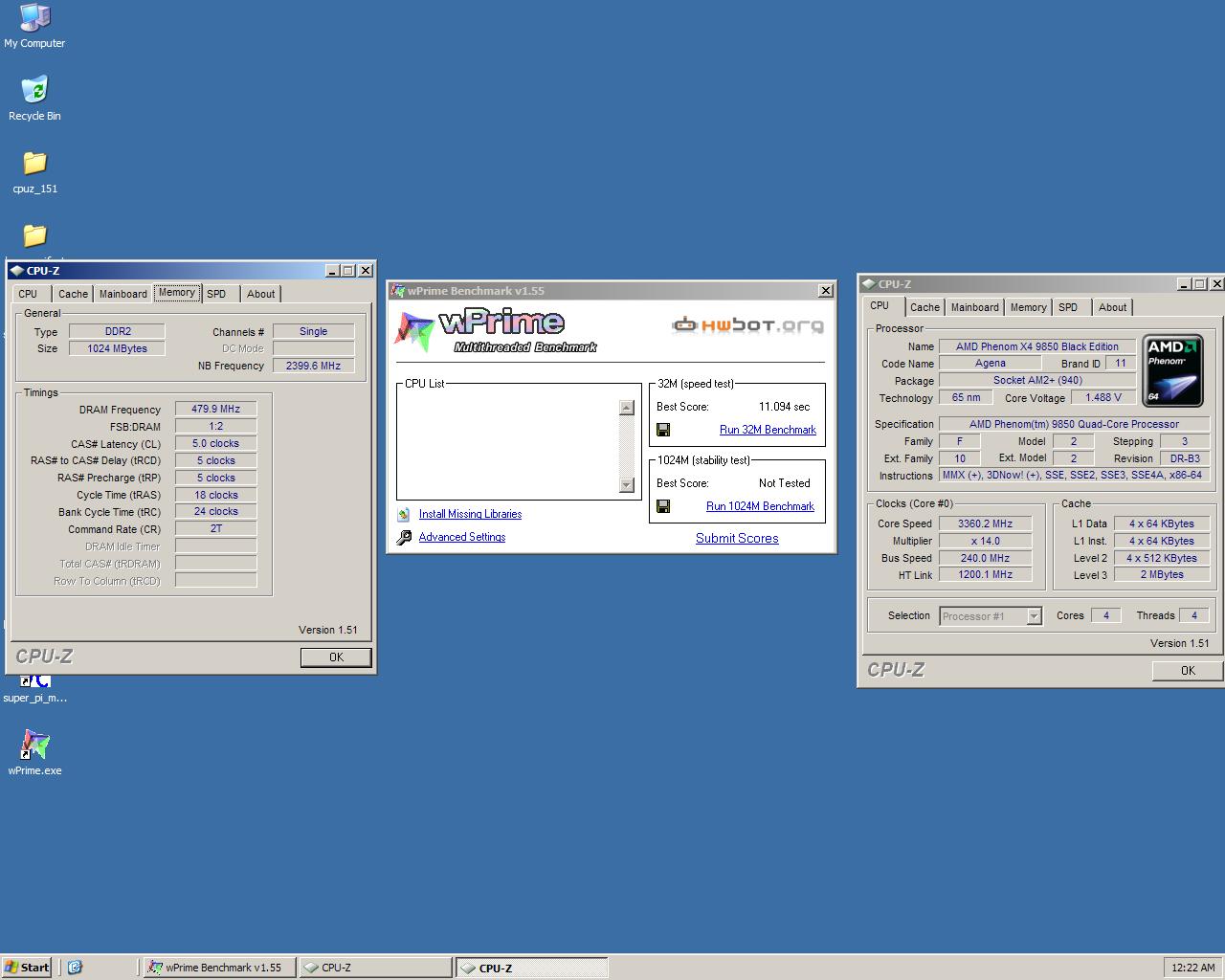Switch to Cache tab in left CPU-Z window
1225x980 pixels.
coord(73,294)
